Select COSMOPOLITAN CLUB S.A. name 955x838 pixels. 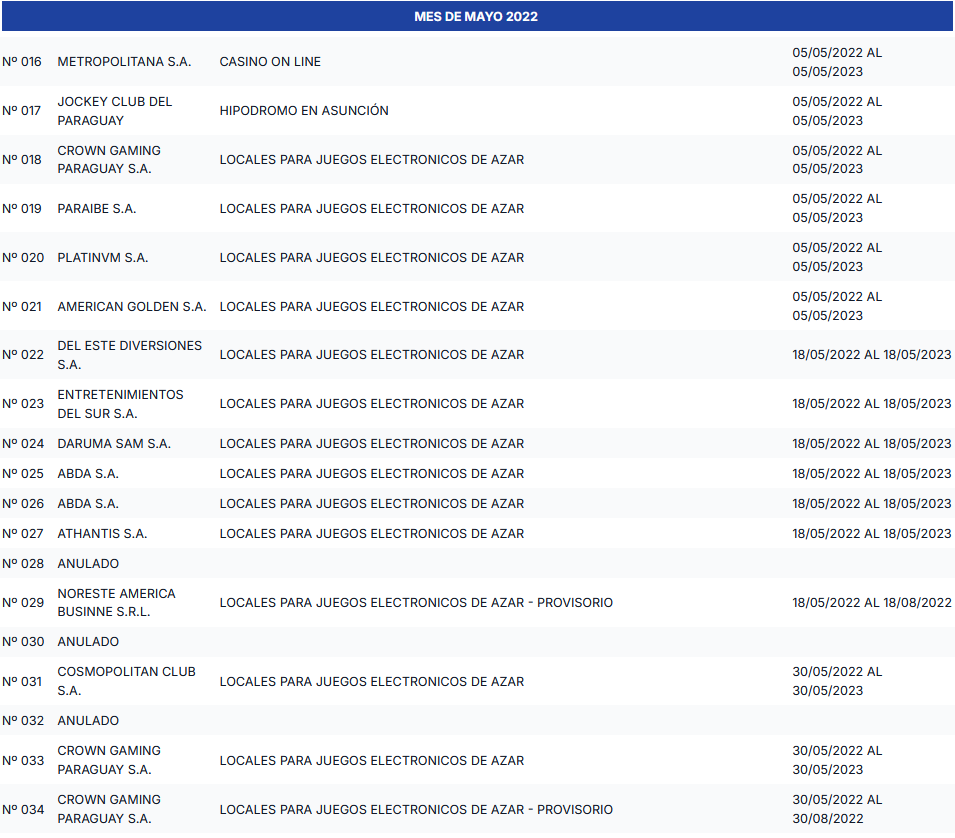126,682
